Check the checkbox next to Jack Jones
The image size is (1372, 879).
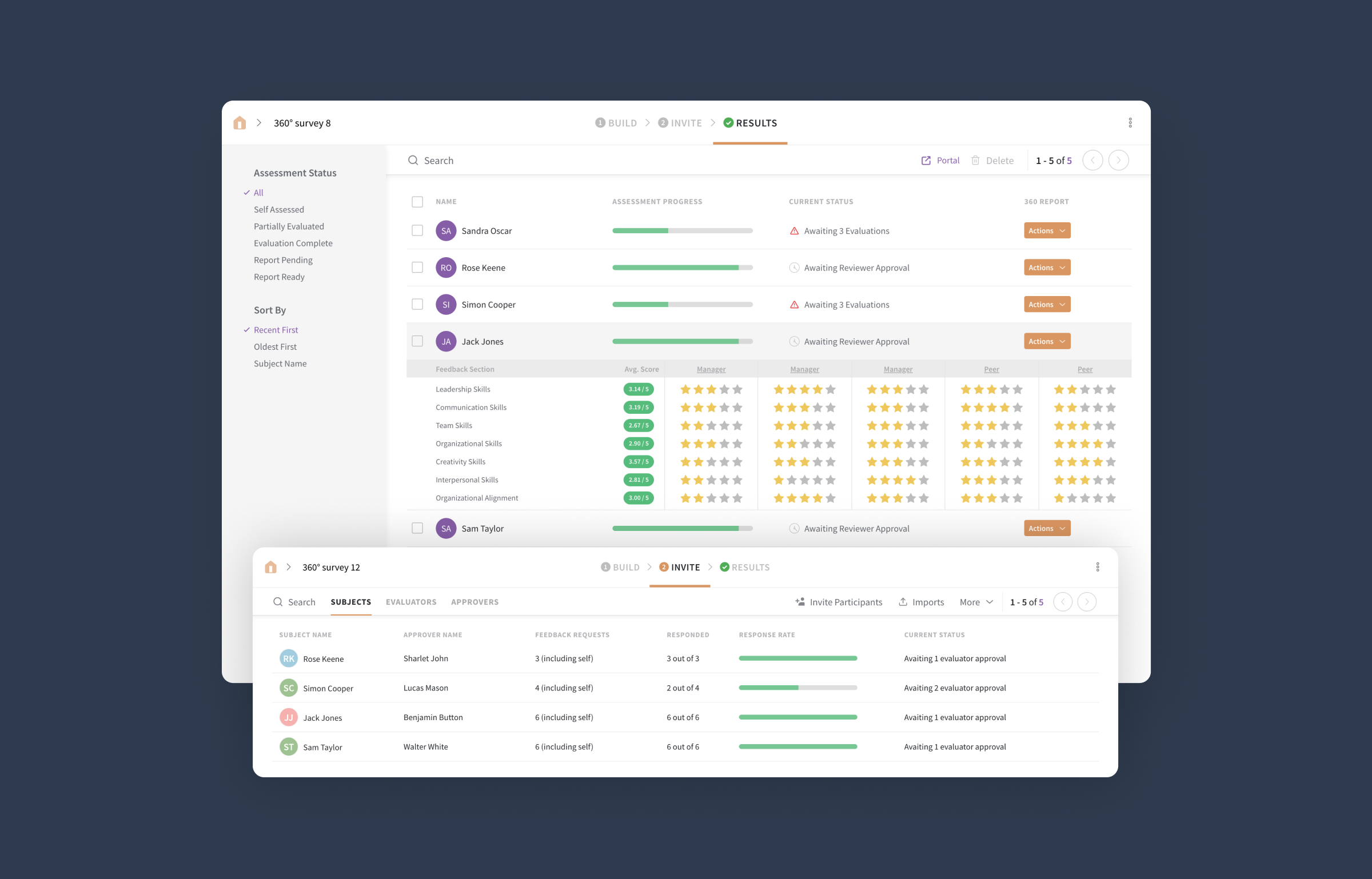tap(417, 341)
